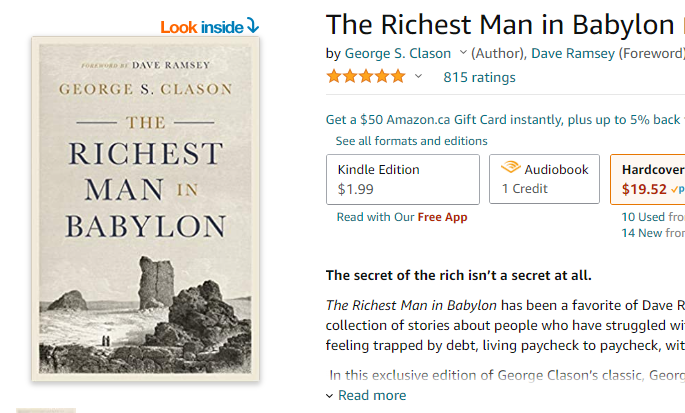Expand the author dropdown next to George S. Clason

(463, 53)
